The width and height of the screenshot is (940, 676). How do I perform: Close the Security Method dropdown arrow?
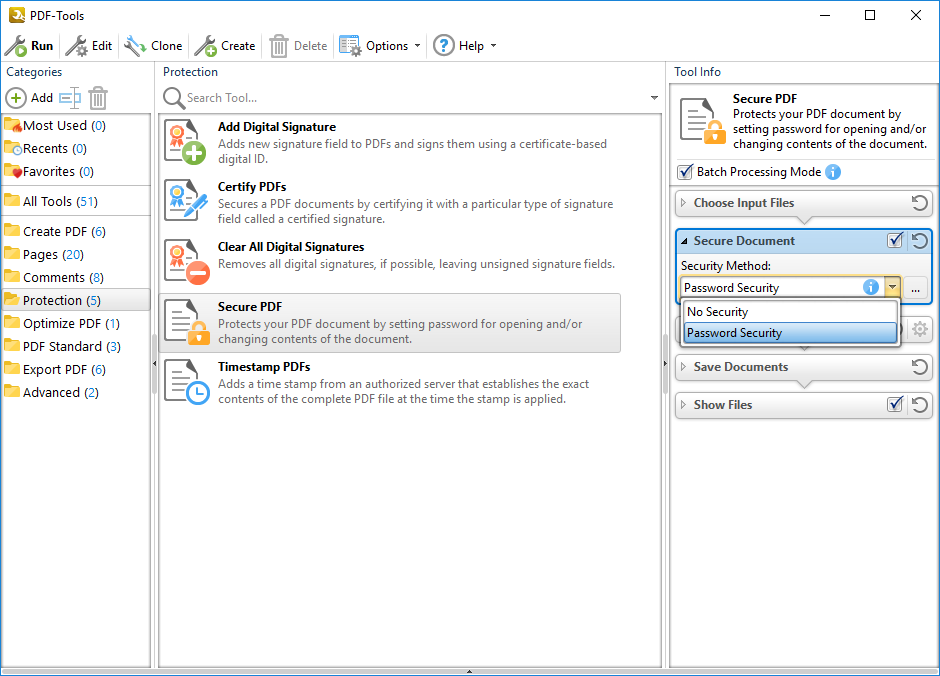[892, 288]
